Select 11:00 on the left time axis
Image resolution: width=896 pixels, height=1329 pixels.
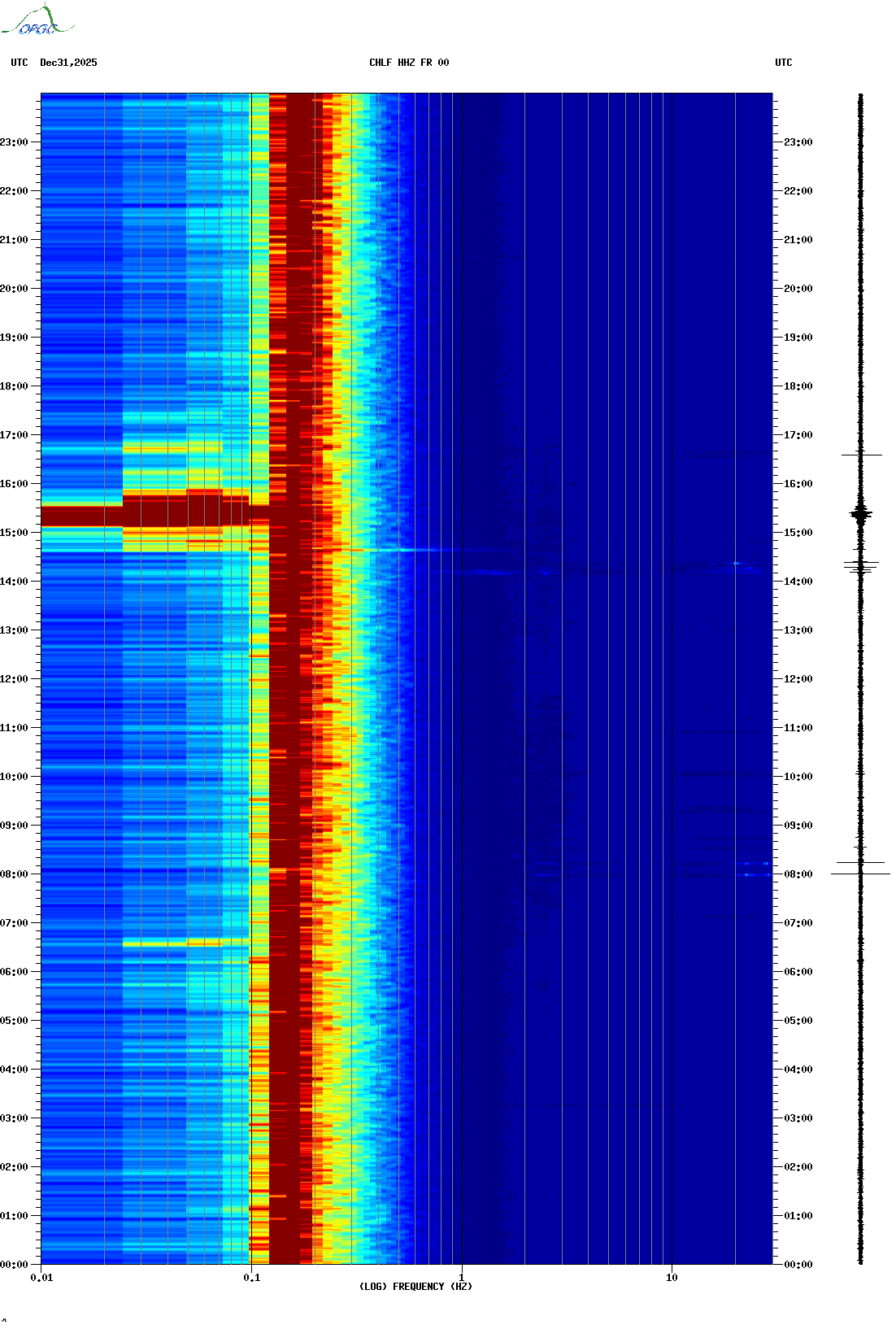point(14,728)
